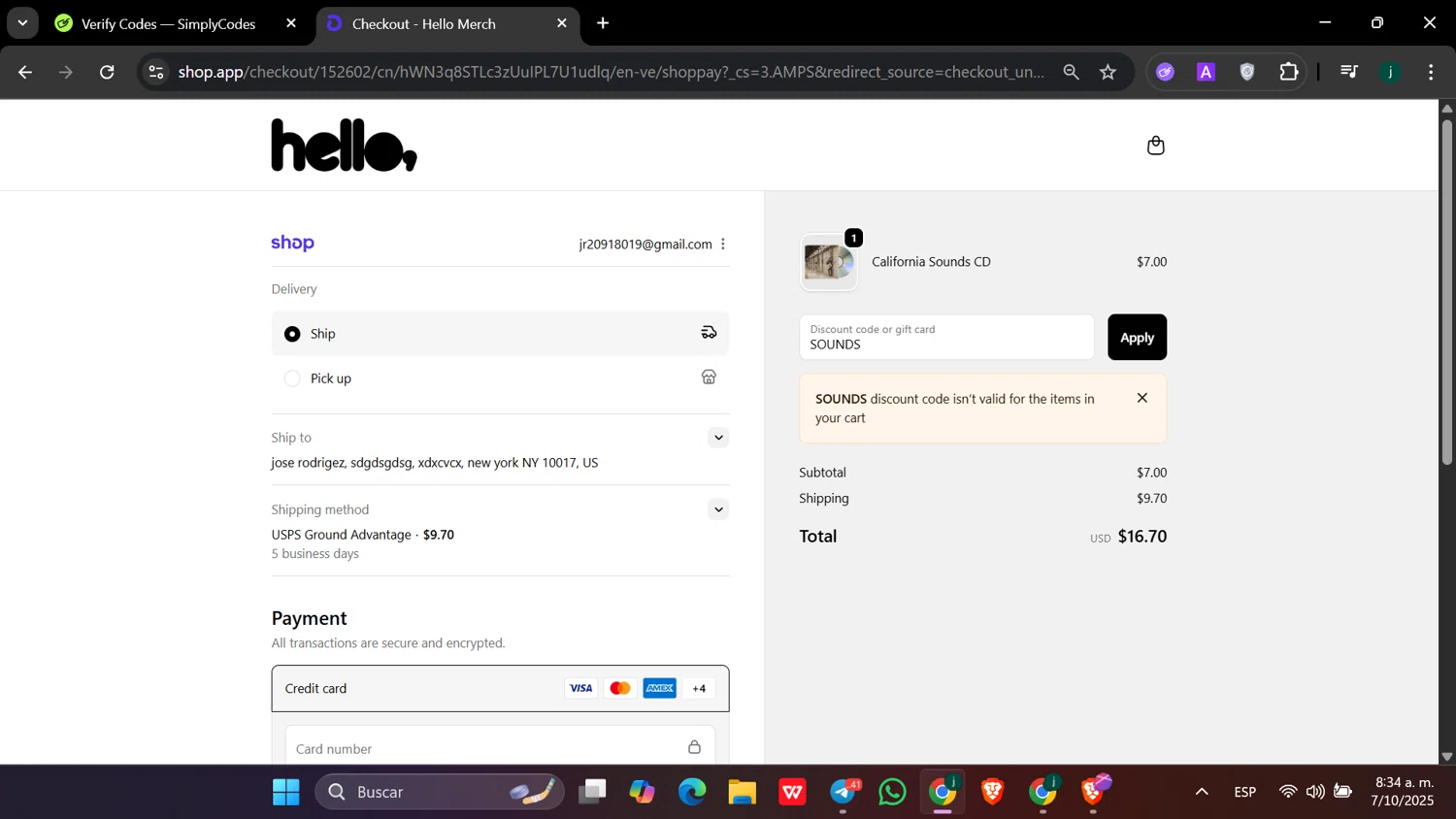Viewport: 1456px width, 819px height.
Task: Go back with the browser back arrow
Action: point(25,72)
